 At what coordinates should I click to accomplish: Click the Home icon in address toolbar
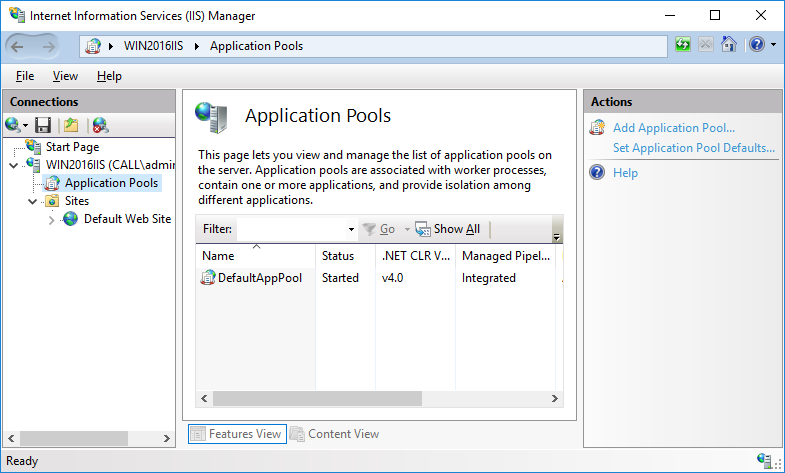[x=728, y=45]
